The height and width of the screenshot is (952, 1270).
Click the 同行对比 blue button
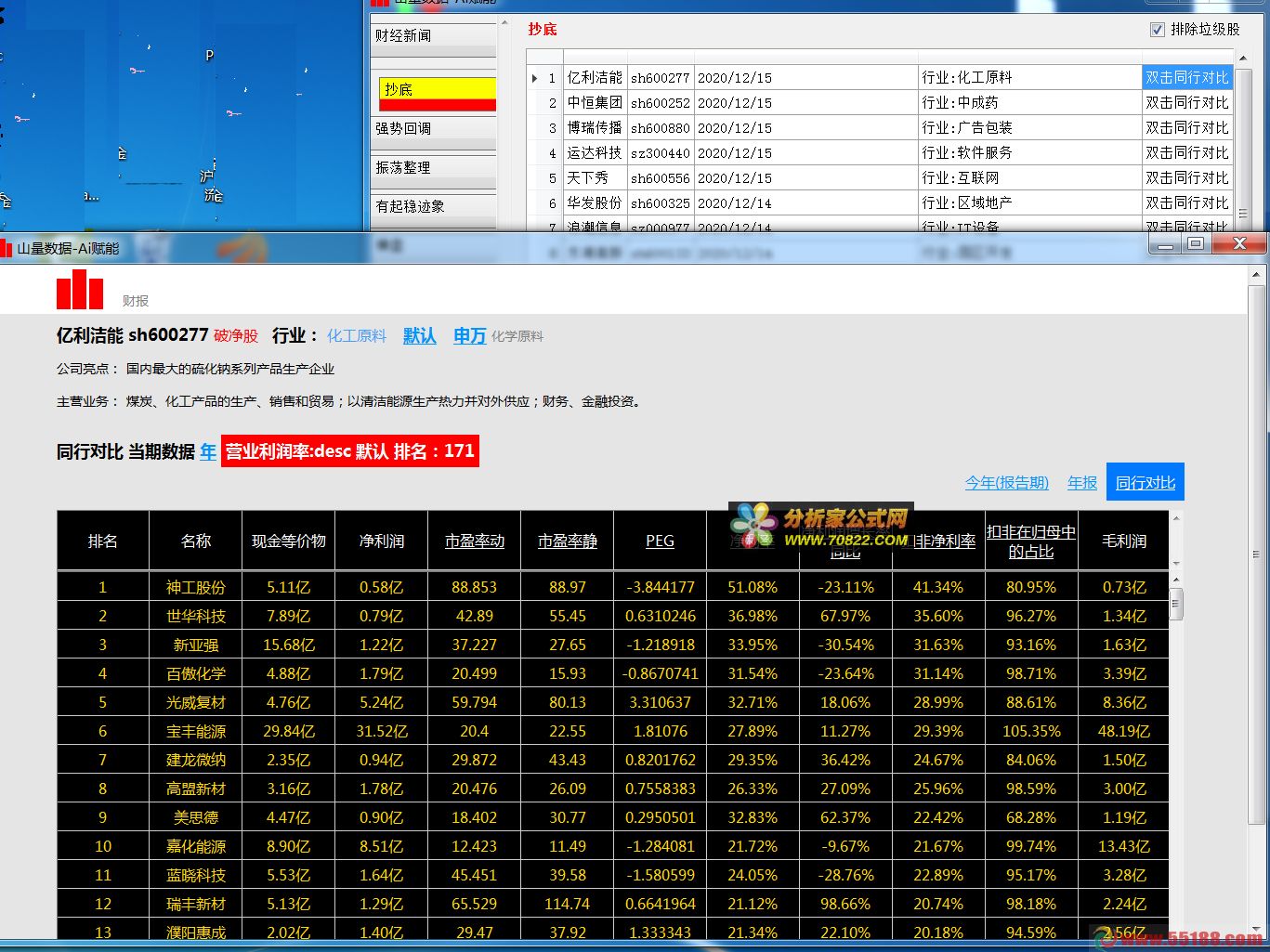point(1146,483)
